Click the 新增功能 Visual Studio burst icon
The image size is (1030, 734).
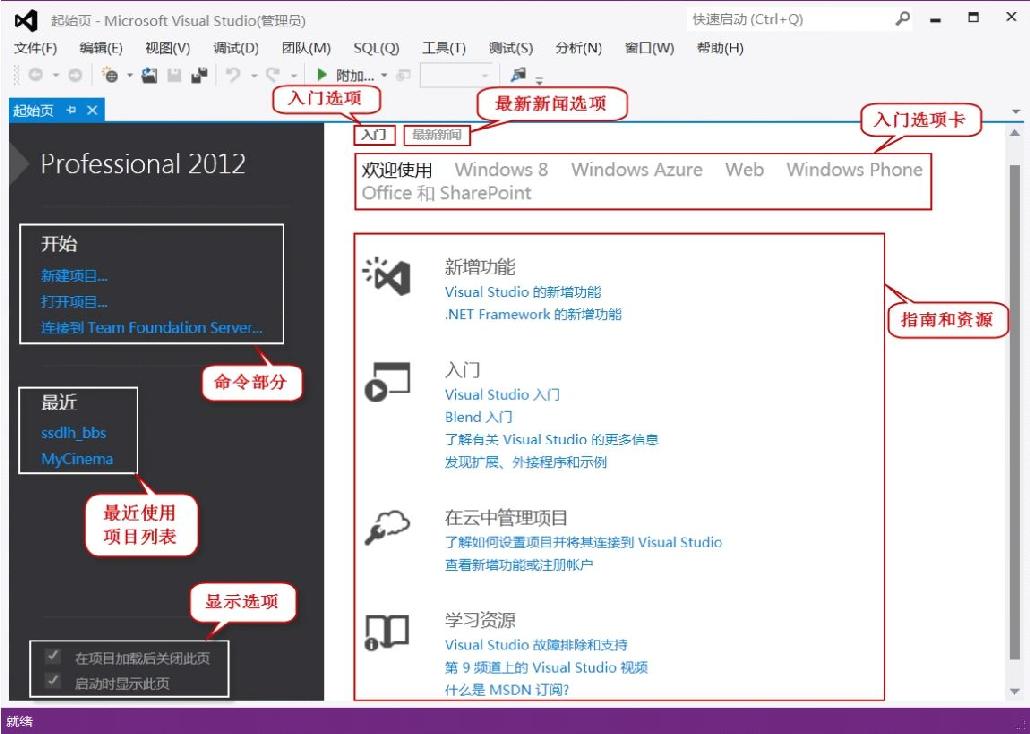coord(387,276)
